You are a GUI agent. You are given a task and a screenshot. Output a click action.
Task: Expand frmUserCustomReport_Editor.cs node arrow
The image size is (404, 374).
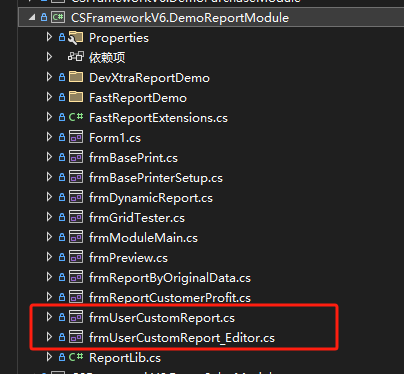[49, 337]
